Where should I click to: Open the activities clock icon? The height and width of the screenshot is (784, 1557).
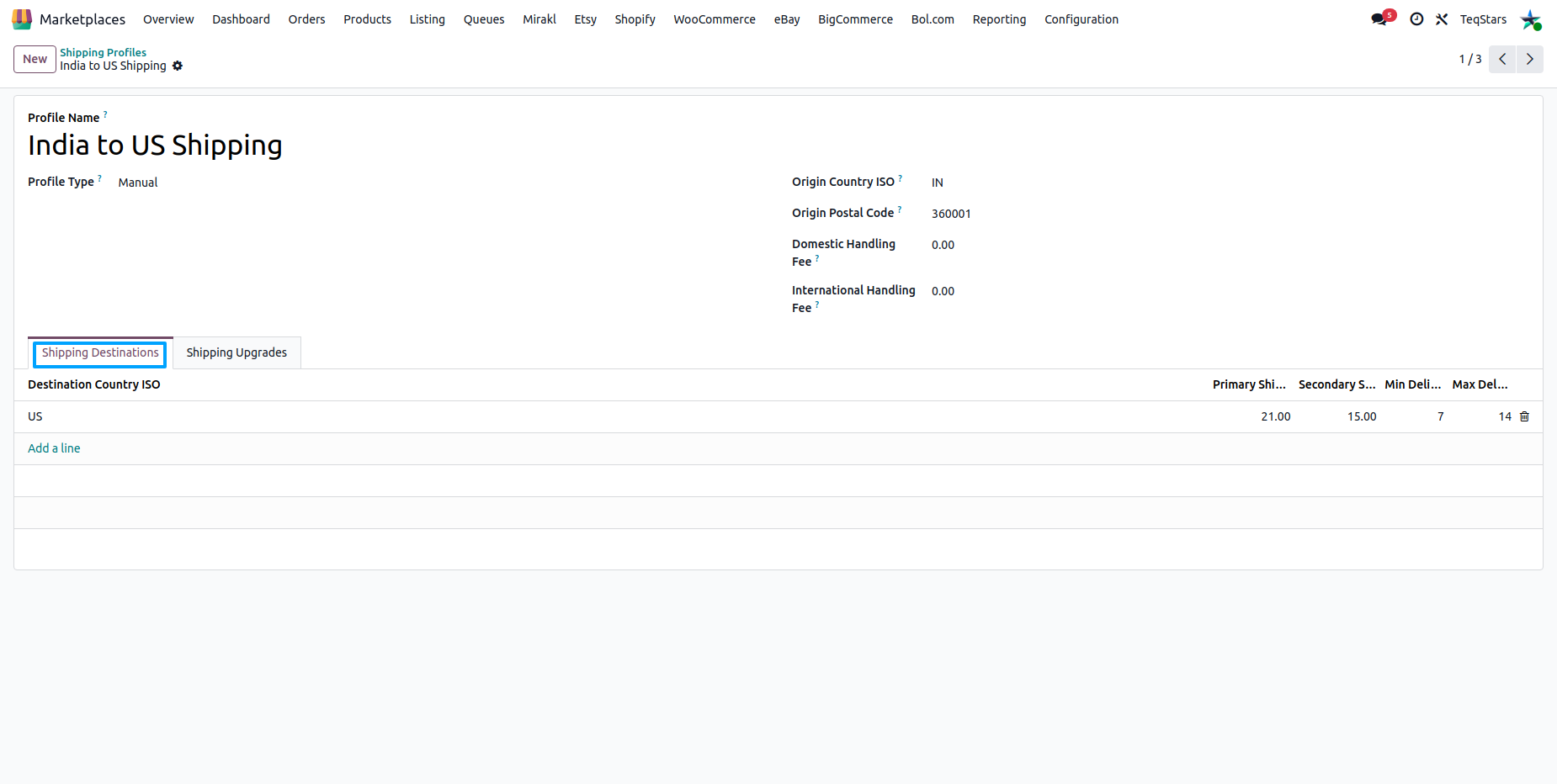(1416, 19)
